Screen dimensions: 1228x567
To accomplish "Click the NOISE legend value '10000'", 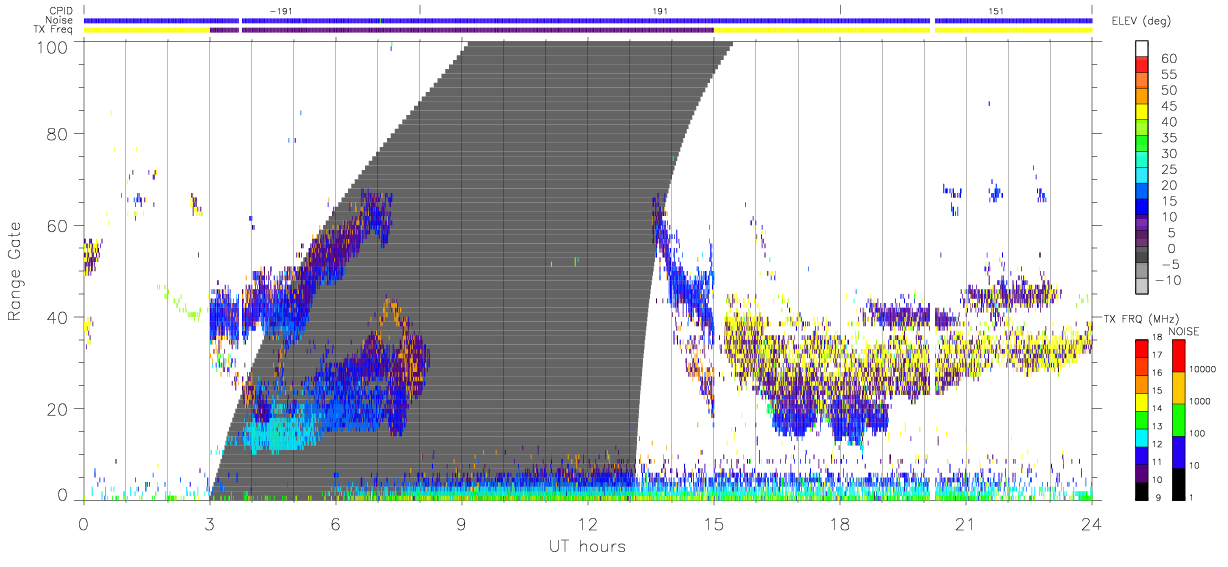I will [x=1205, y=370].
